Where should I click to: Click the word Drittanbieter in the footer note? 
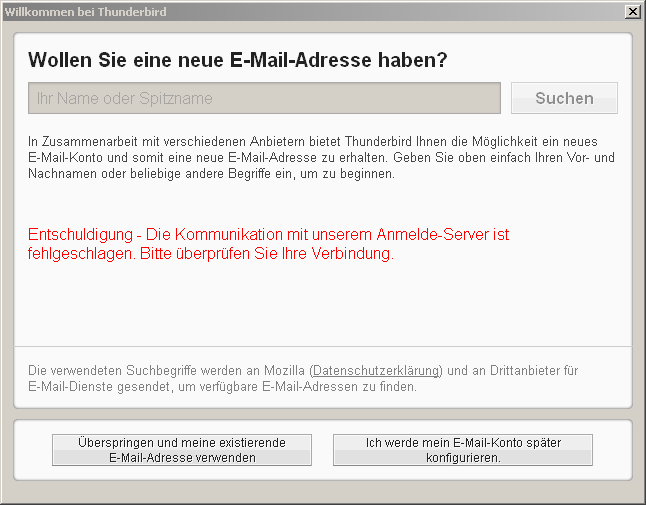[x=508, y=370]
